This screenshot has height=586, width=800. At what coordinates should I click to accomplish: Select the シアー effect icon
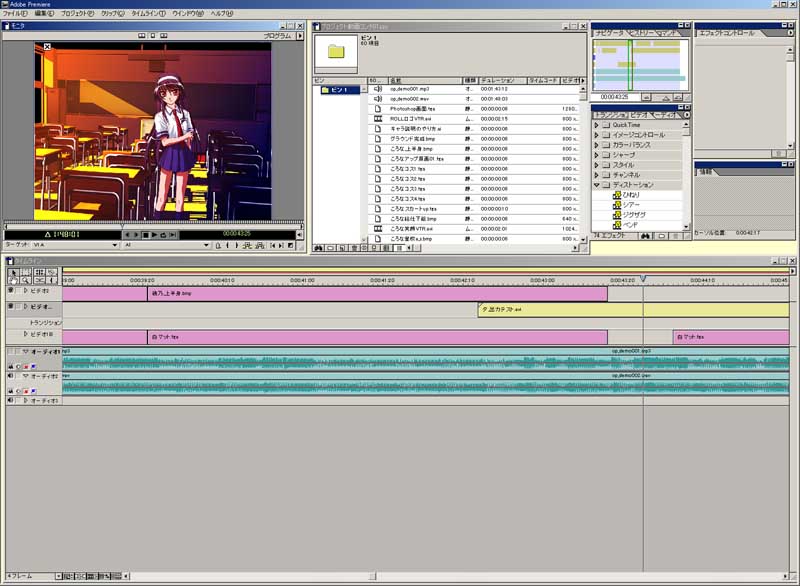[x=617, y=205]
